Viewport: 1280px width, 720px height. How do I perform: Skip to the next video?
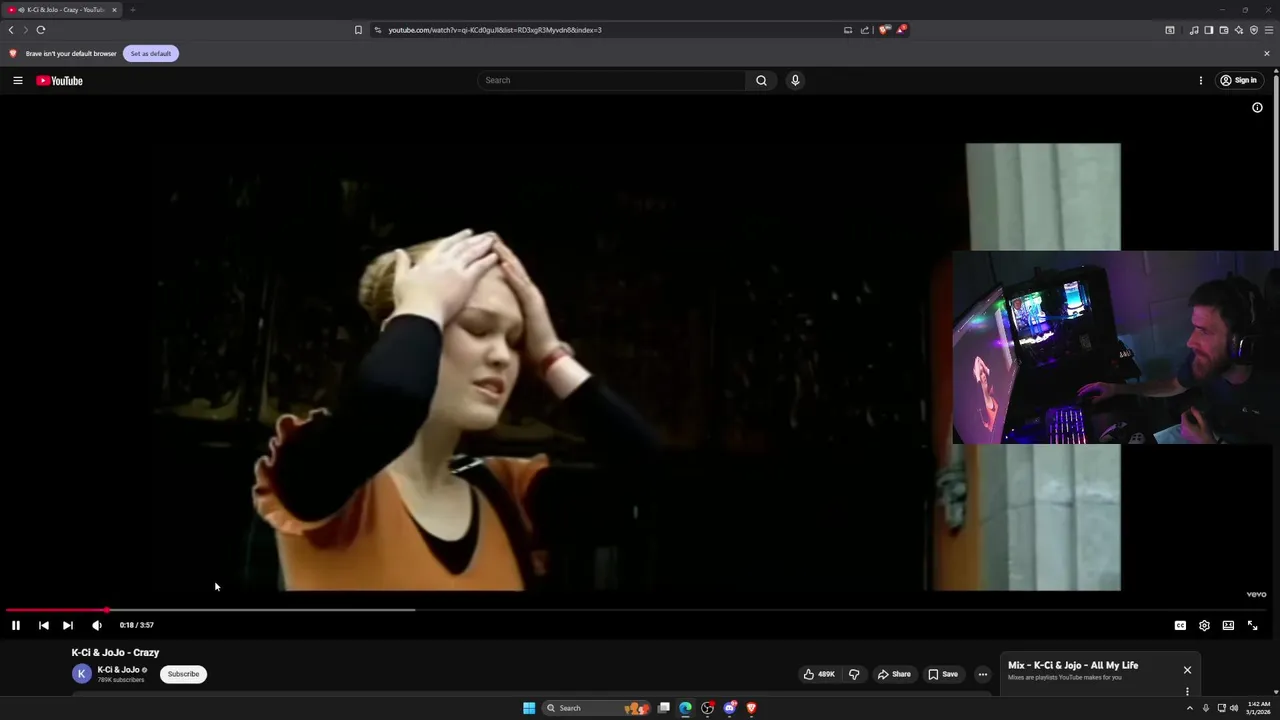[x=68, y=625]
